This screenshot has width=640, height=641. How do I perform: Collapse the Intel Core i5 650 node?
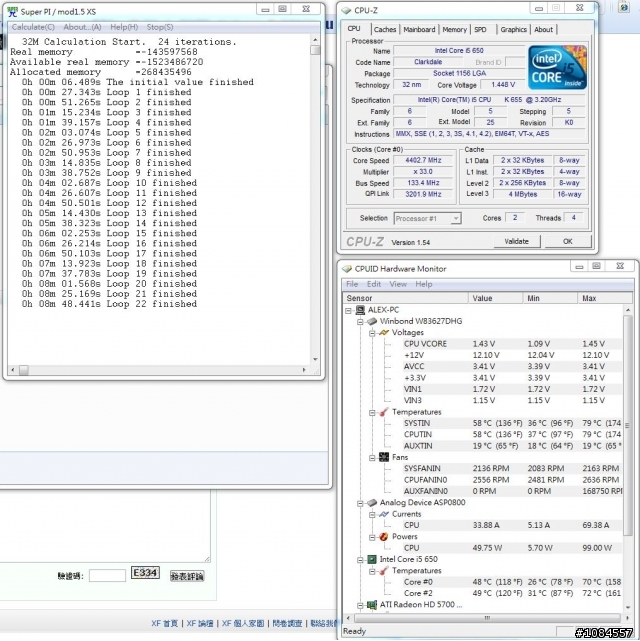[x=360, y=560]
